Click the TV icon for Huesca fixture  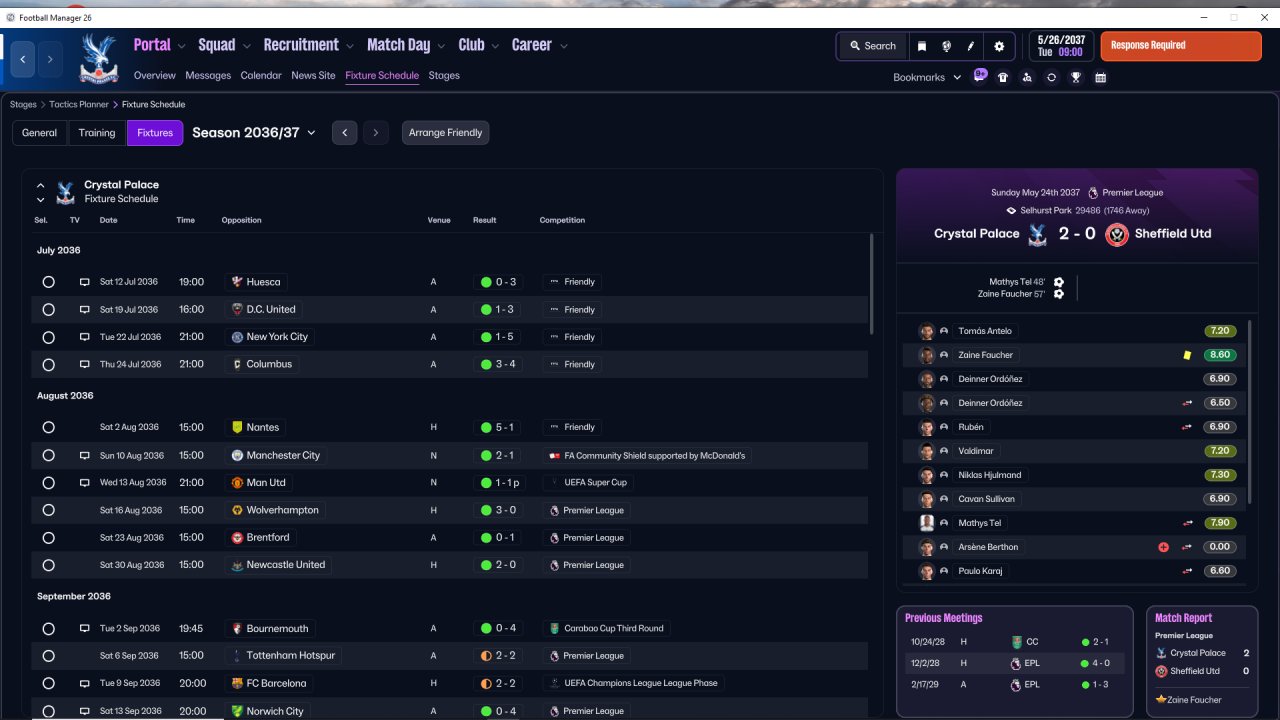[x=85, y=282]
